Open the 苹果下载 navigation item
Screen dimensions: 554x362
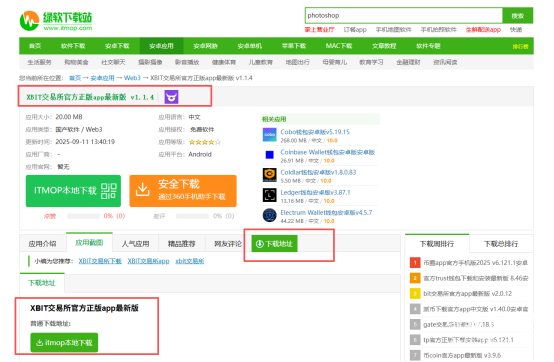point(294,46)
